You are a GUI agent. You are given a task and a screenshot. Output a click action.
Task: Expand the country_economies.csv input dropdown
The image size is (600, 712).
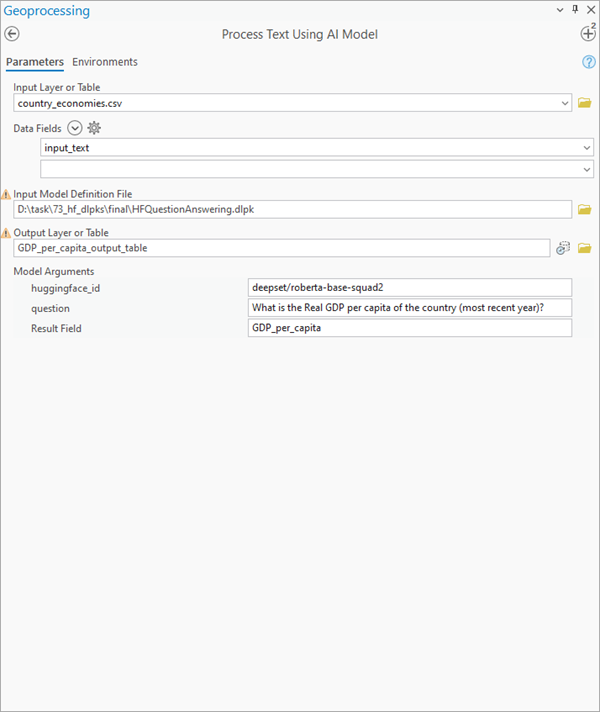(x=566, y=103)
